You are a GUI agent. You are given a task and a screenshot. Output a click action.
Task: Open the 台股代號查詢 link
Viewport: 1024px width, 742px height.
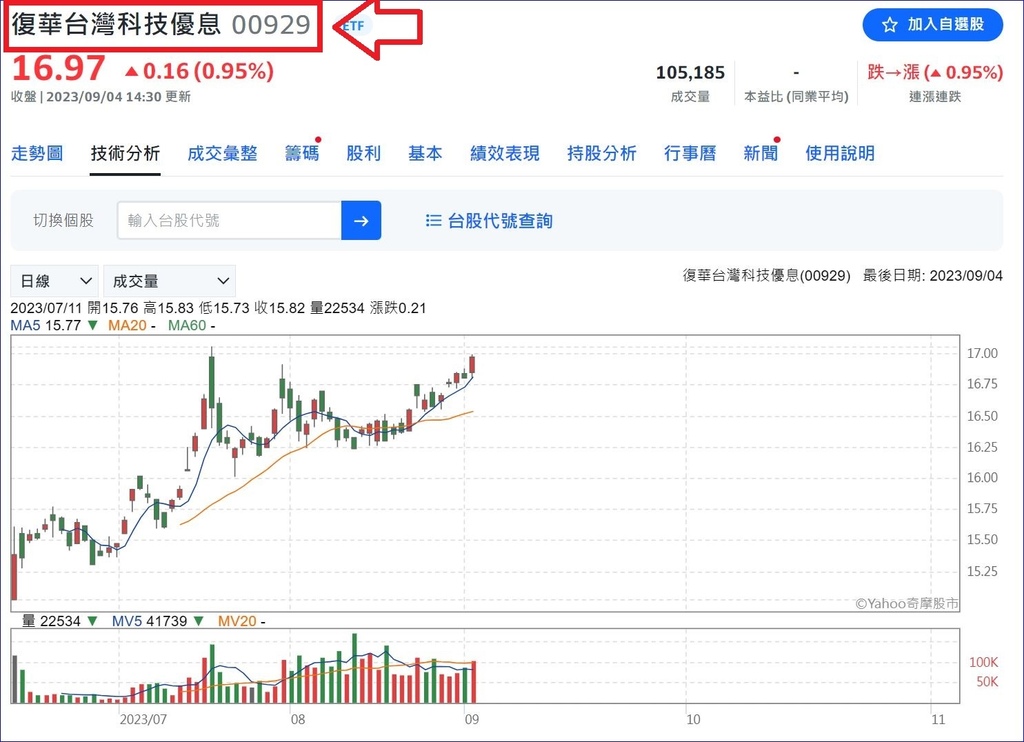point(500,221)
